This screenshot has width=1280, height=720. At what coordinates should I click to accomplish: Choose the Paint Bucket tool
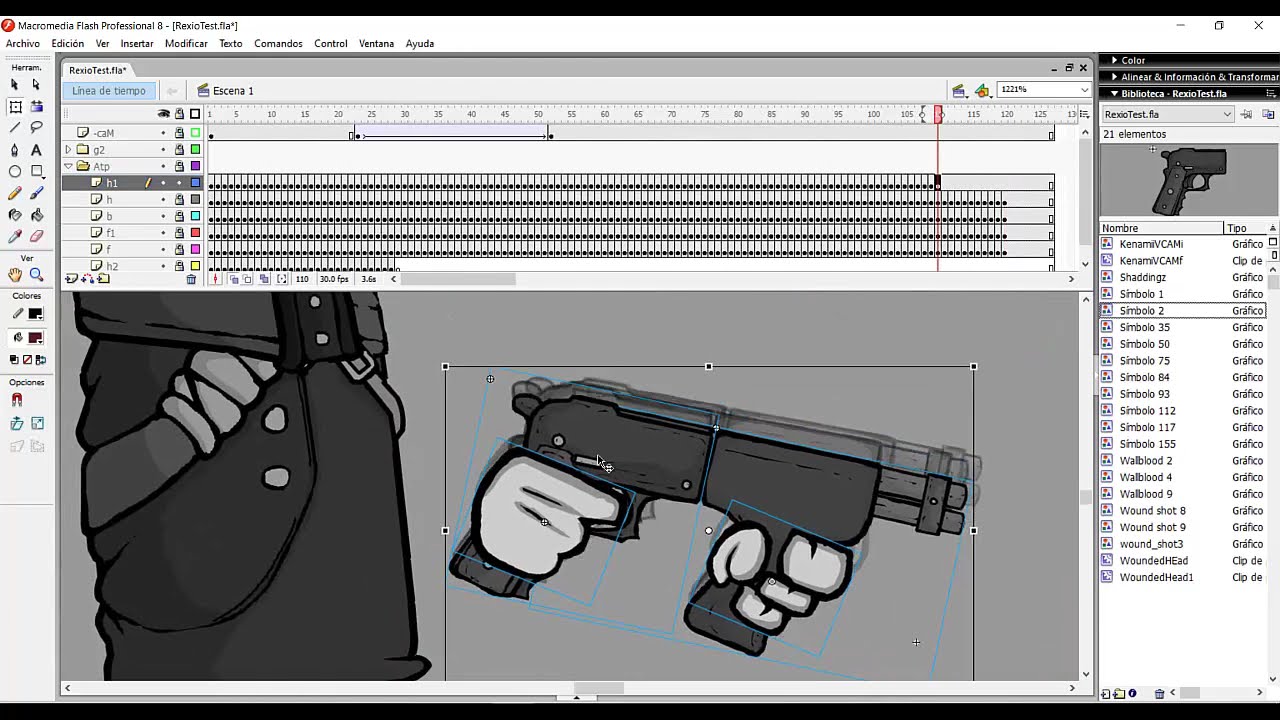[x=37, y=215]
